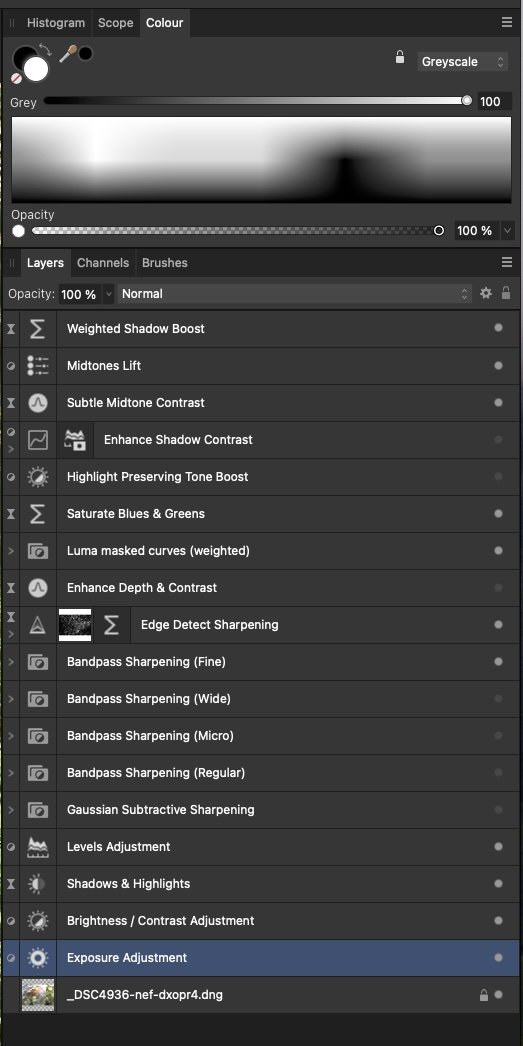This screenshot has height=1046, width=523.
Task: Click the Layers panel lock icon
Action: click(x=506, y=293)
